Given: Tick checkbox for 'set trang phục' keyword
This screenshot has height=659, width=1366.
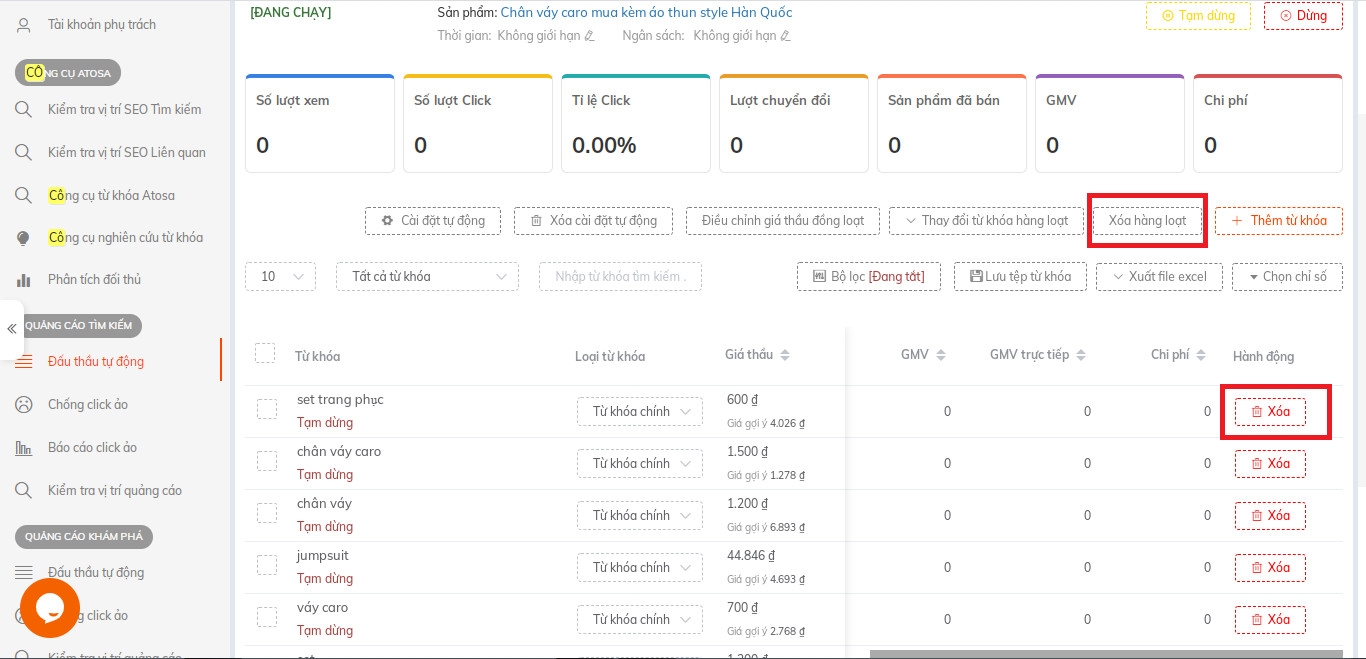Looking at the screenshot, I should click(266, 409).
